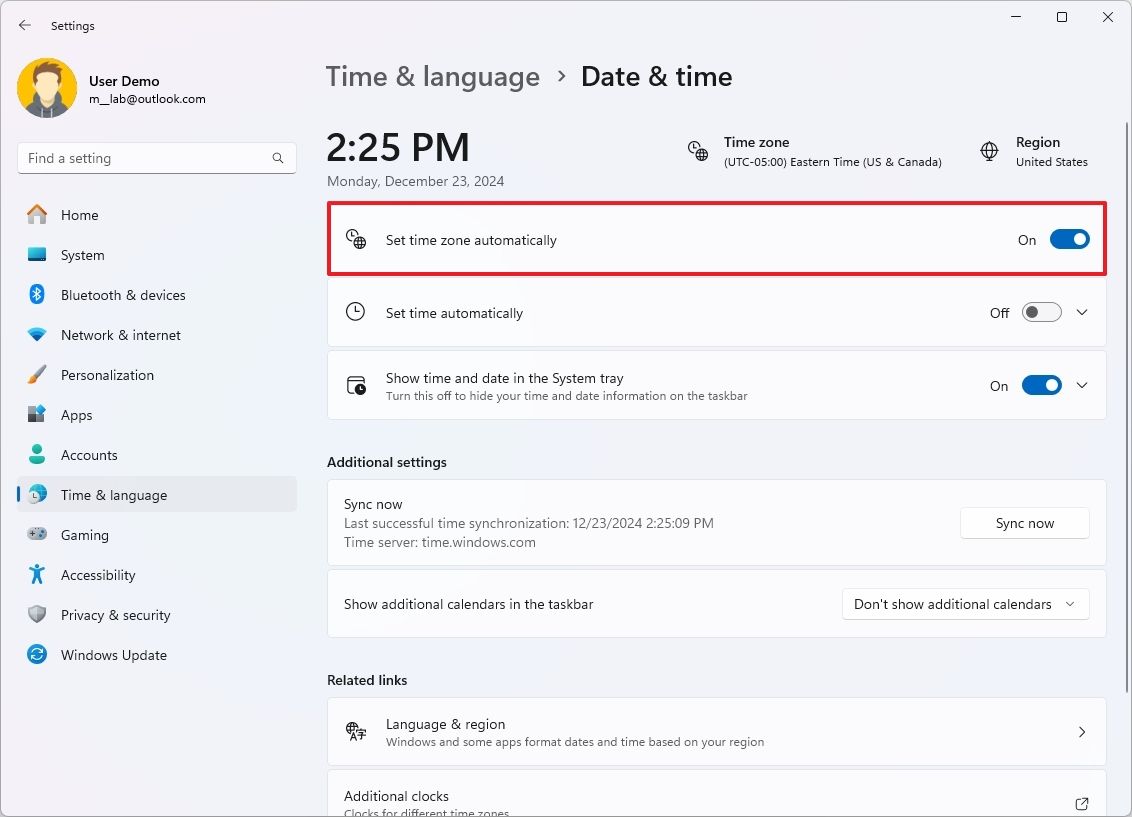Select the Home icon in the sidebar
Viewport: 1132px width, 817px height.
click(37, 215)
